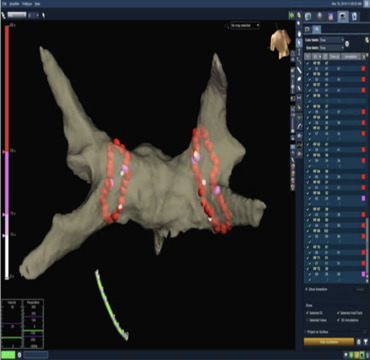Click the funnel filter icon
370x360 pixels.
366,342
